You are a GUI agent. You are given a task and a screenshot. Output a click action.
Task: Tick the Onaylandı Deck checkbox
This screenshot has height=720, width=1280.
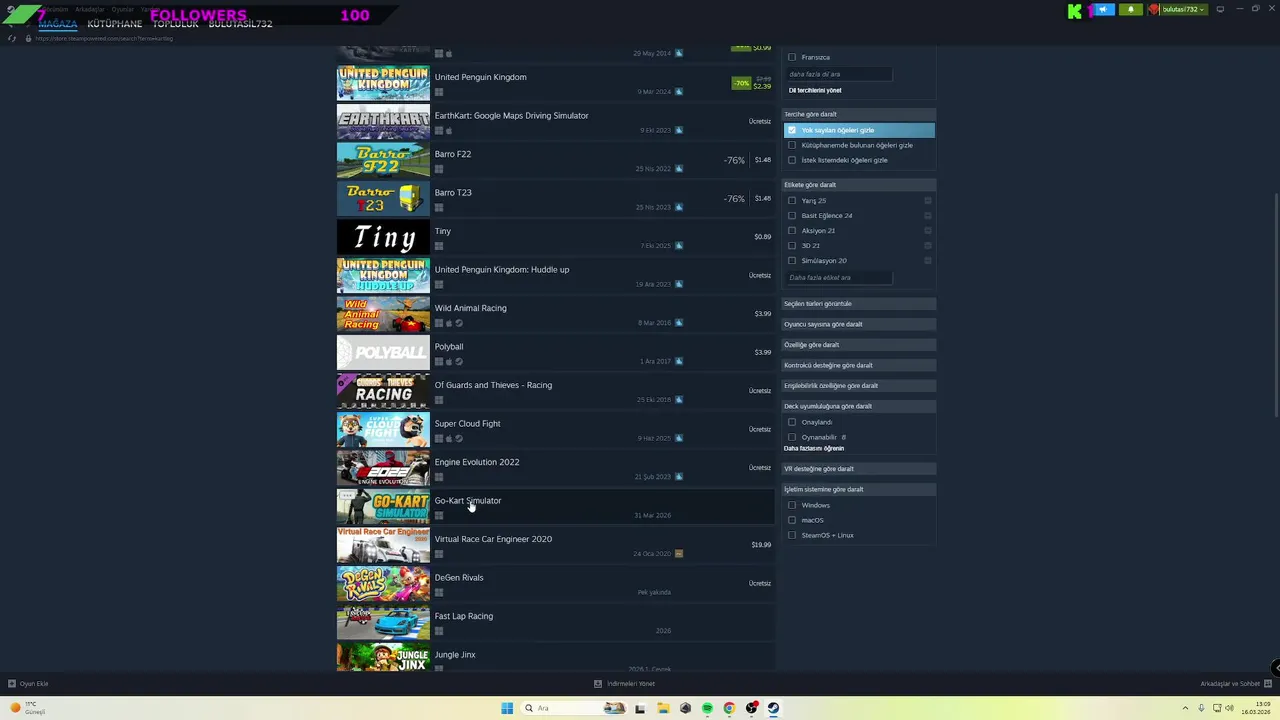[792, 422]
